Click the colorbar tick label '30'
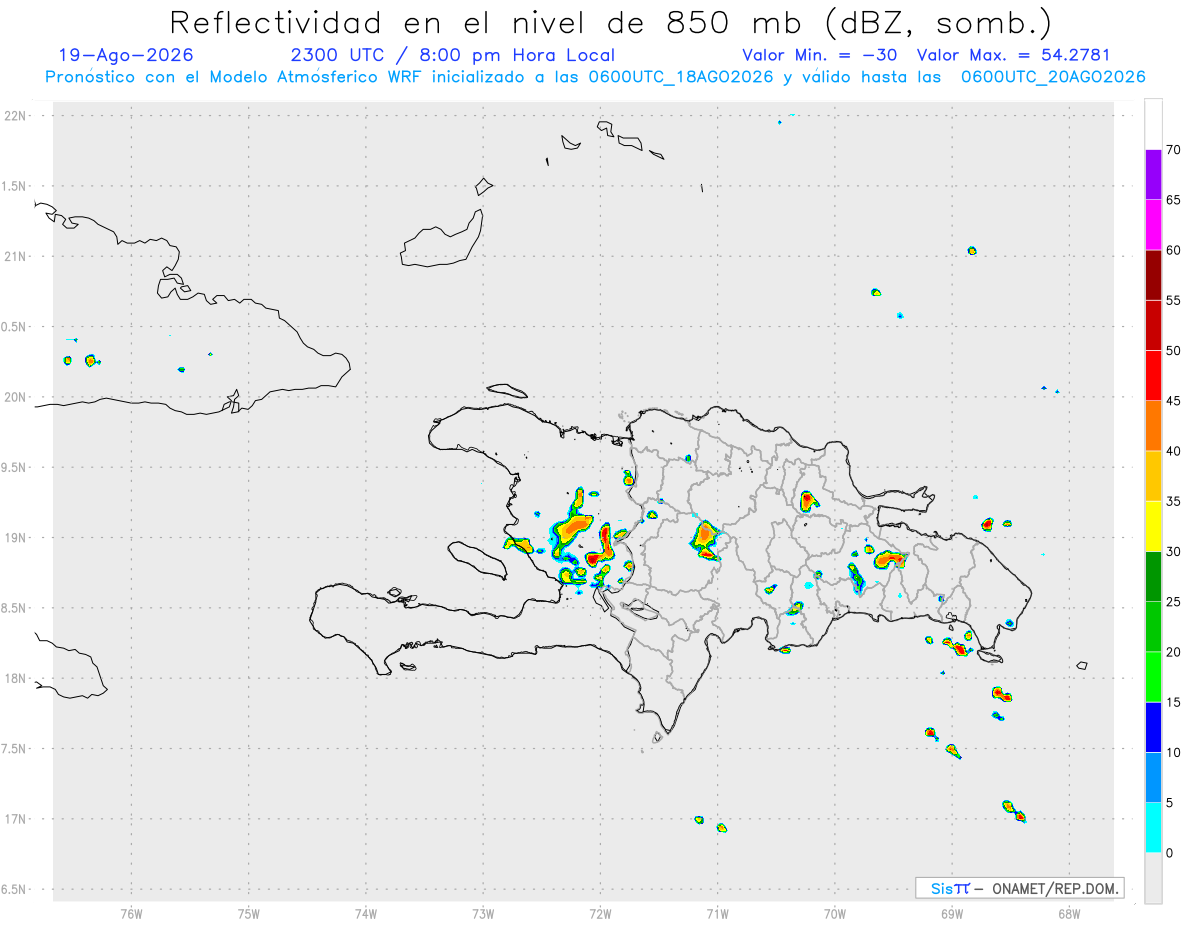This screenshot has width=1200, height=927. tap(1173, 552)
